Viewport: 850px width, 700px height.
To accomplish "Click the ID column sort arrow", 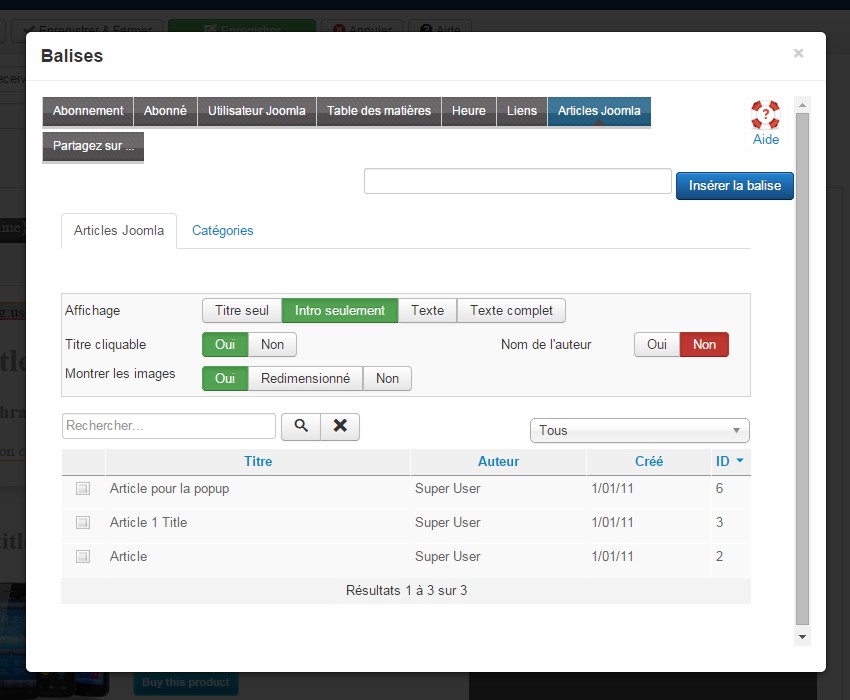I will [740, 461].
